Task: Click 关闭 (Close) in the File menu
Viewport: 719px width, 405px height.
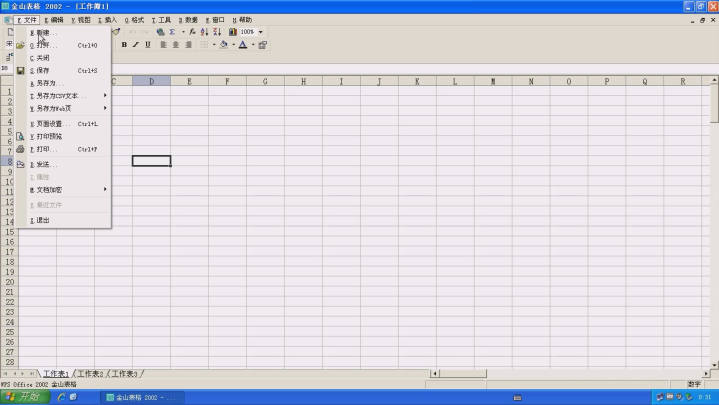Action: click(63, 58)
